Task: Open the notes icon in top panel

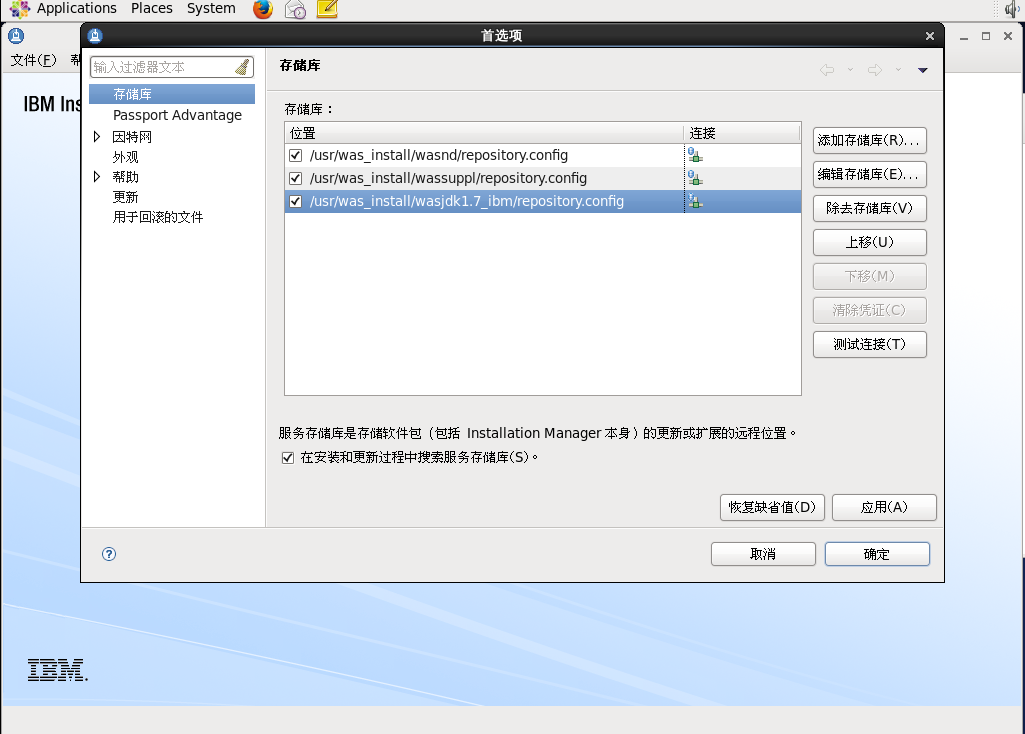Action: pyautogui.click(x=327, y=8)
